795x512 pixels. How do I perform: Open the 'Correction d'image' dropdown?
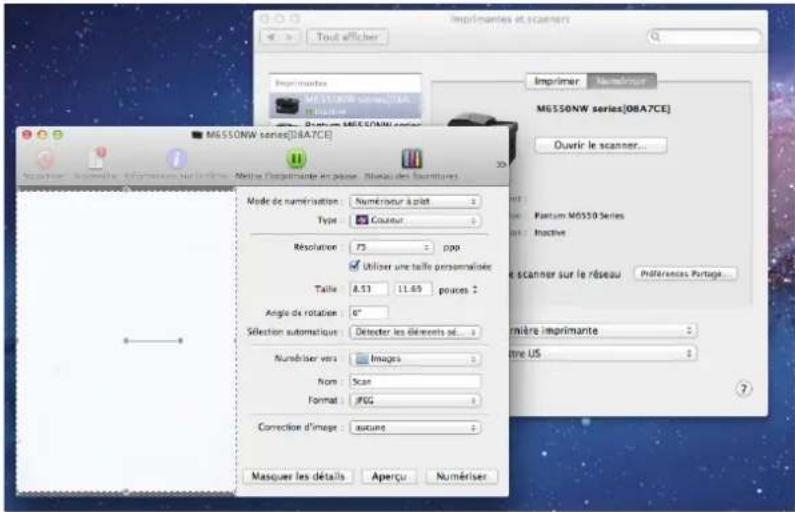(415, 427)
